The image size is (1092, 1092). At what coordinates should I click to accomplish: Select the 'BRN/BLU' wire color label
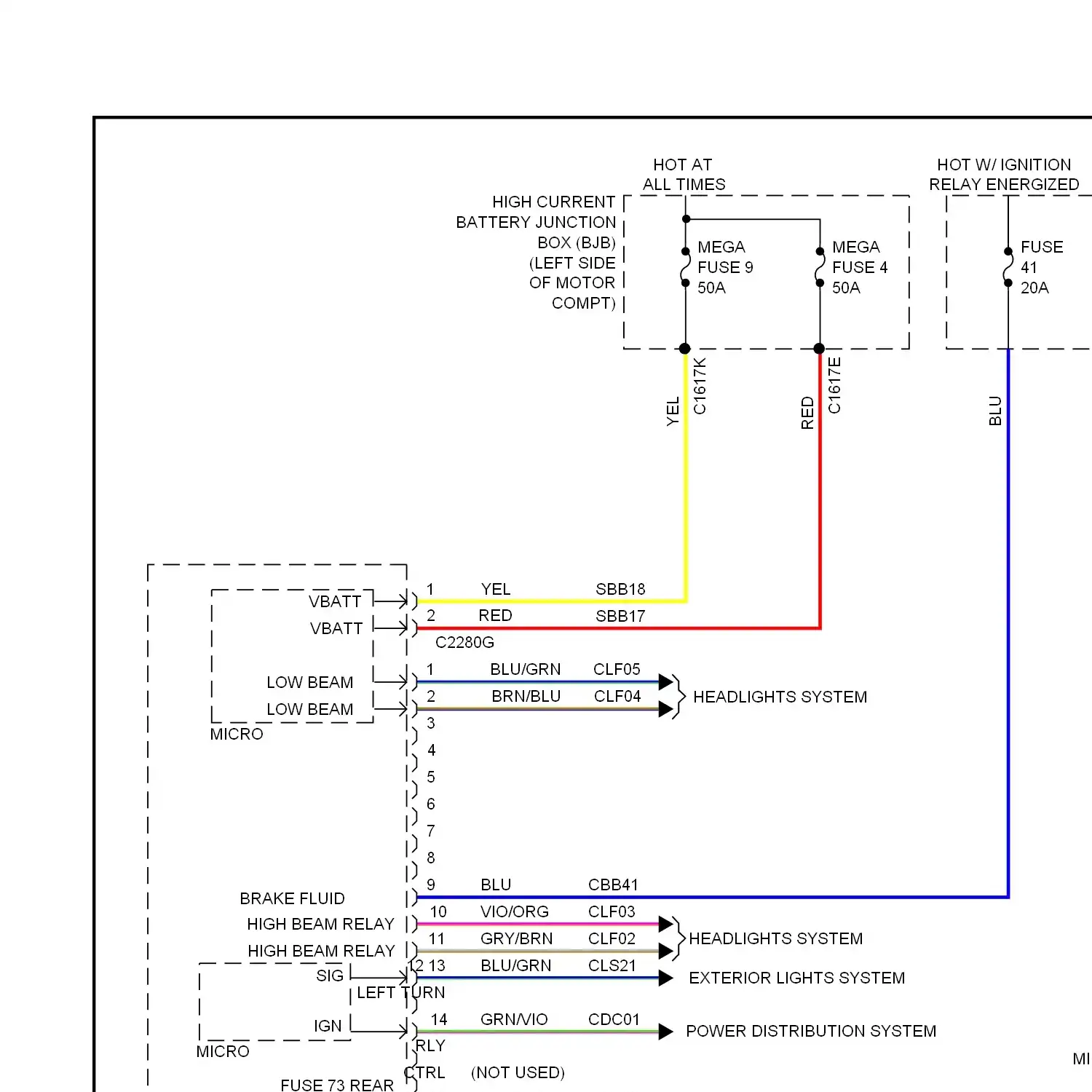click(x=526, y=696)
